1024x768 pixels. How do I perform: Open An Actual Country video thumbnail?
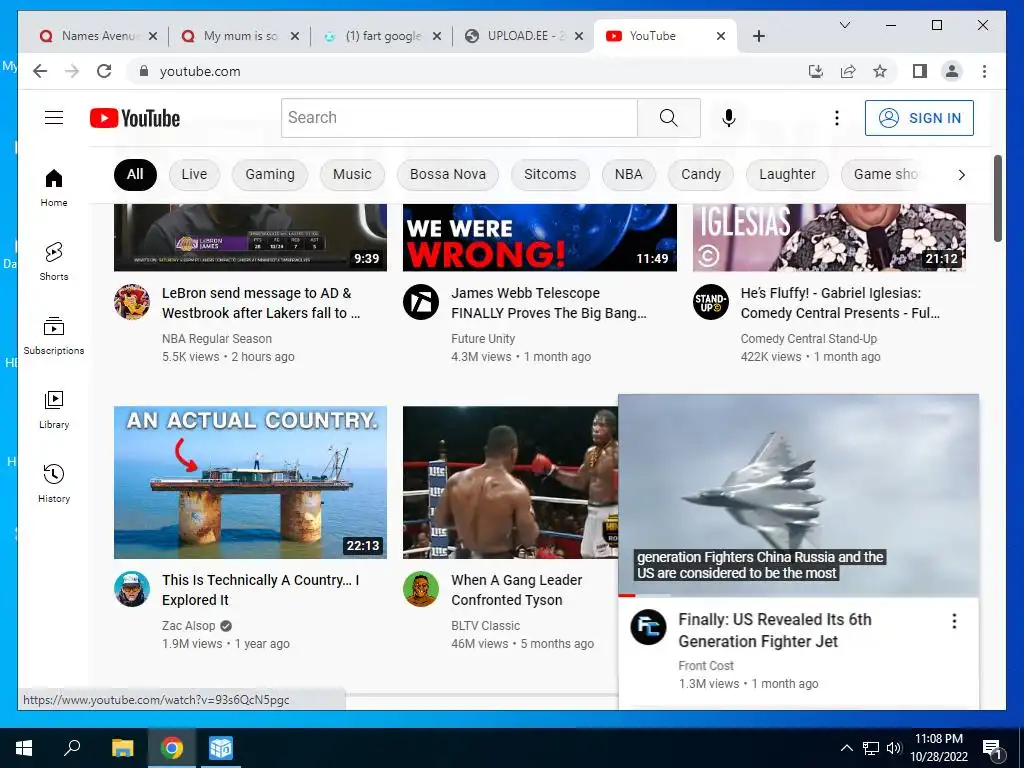(250, 482)
